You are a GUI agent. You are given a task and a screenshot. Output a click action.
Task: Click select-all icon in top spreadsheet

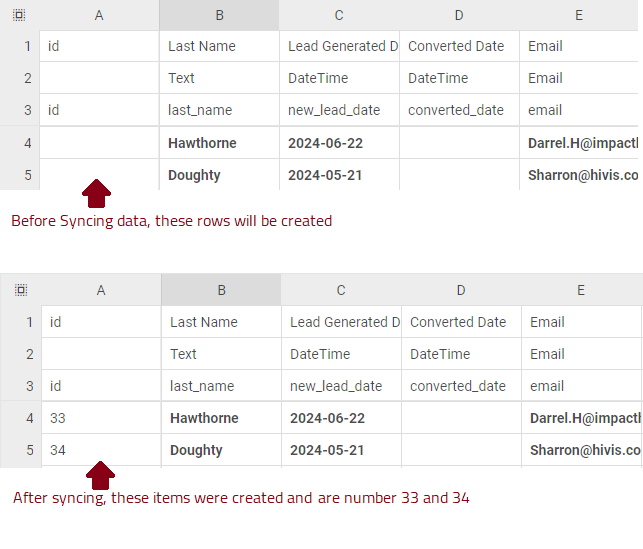coord(19,15)
